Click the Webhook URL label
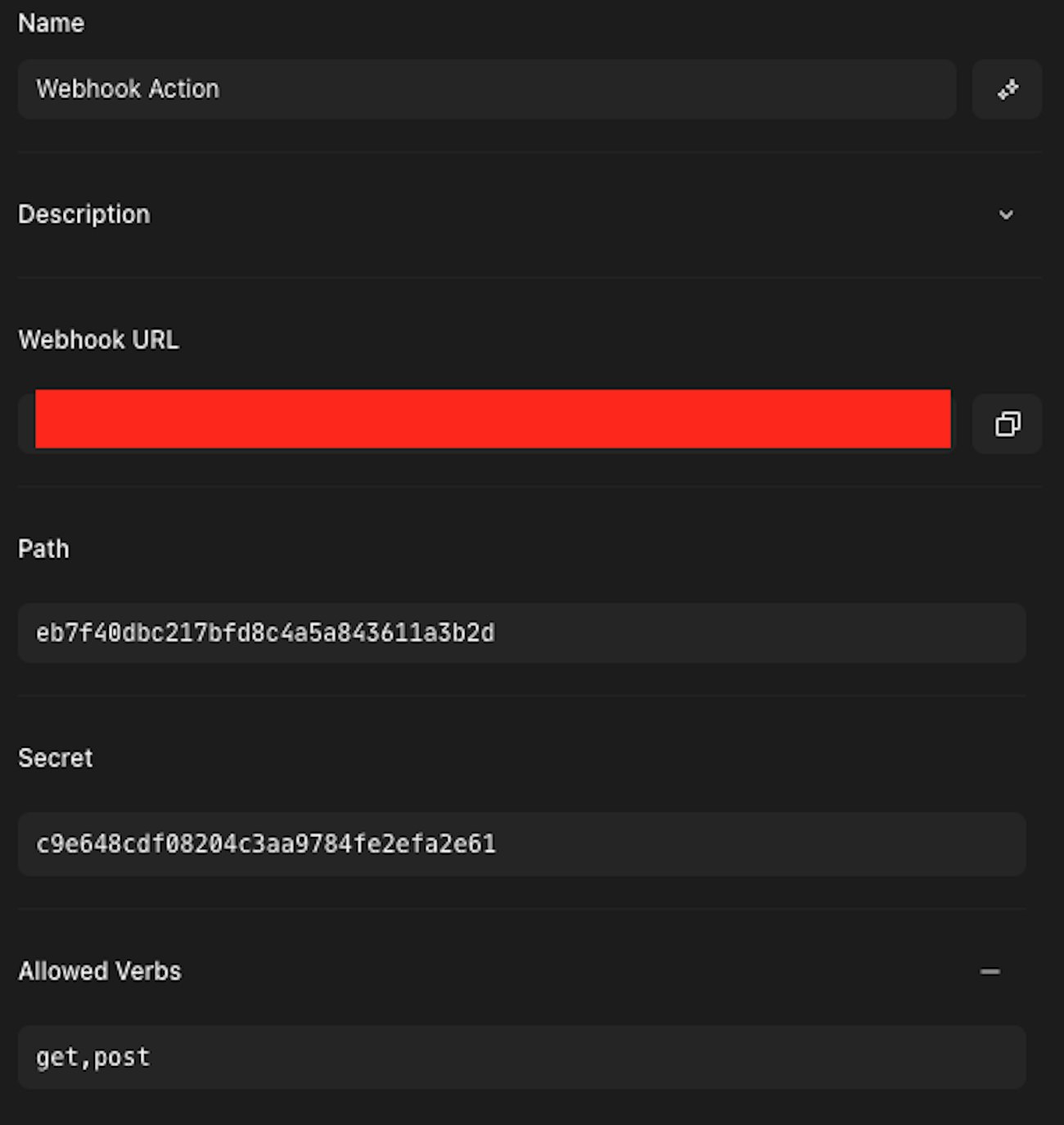The width and height of the screenshot is (1064, 1125). pos(98,340)
